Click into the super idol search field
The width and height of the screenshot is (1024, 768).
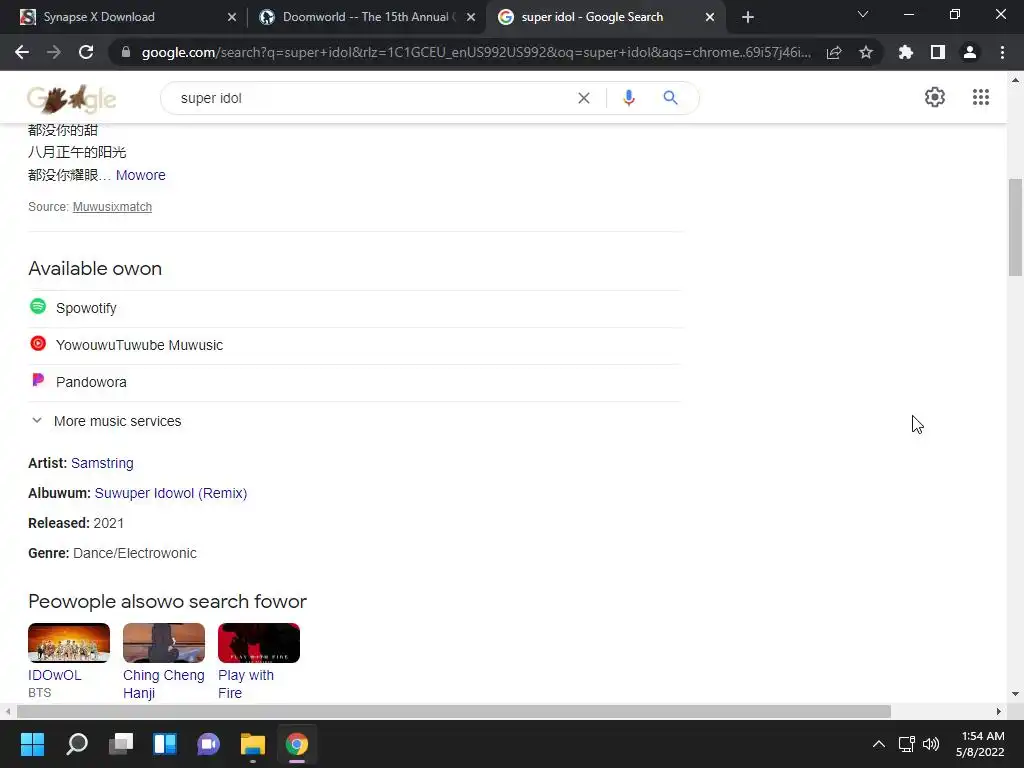pyautogui.click(x=372, y=98)
